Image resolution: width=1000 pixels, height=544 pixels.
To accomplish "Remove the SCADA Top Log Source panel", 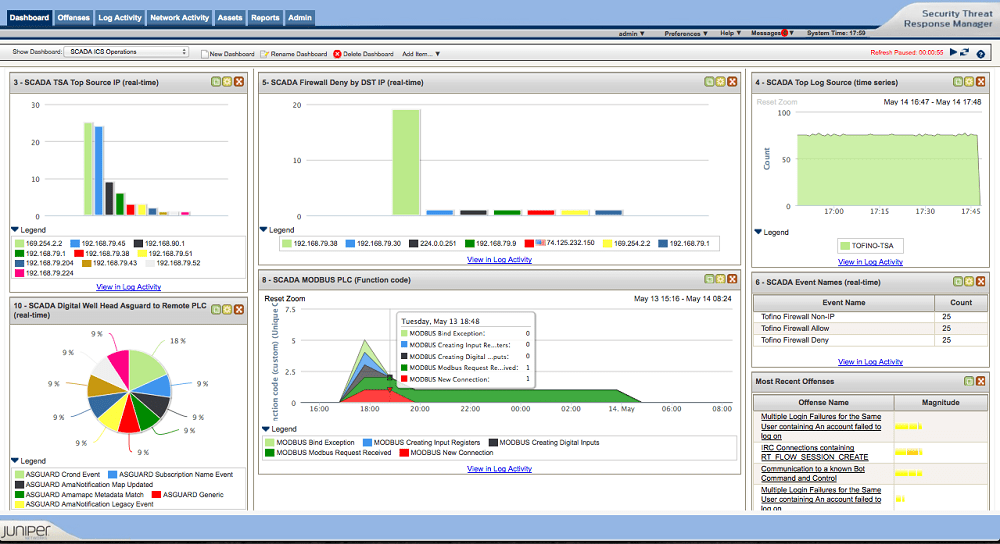I will point(981,82).
